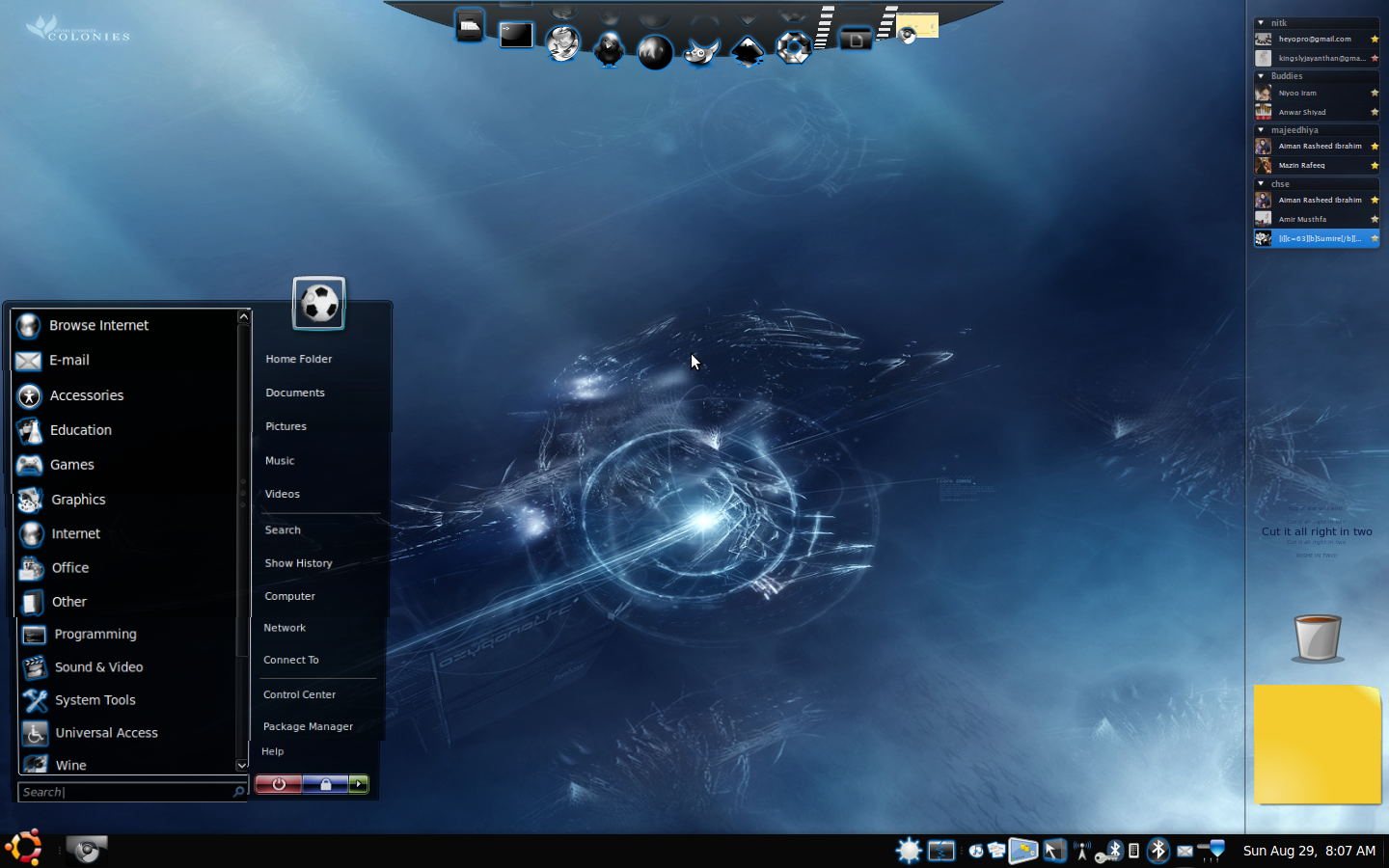Launch Inkscape from the top dock
The width and height of the screenshot is (1389, 868).
point(748,49)
